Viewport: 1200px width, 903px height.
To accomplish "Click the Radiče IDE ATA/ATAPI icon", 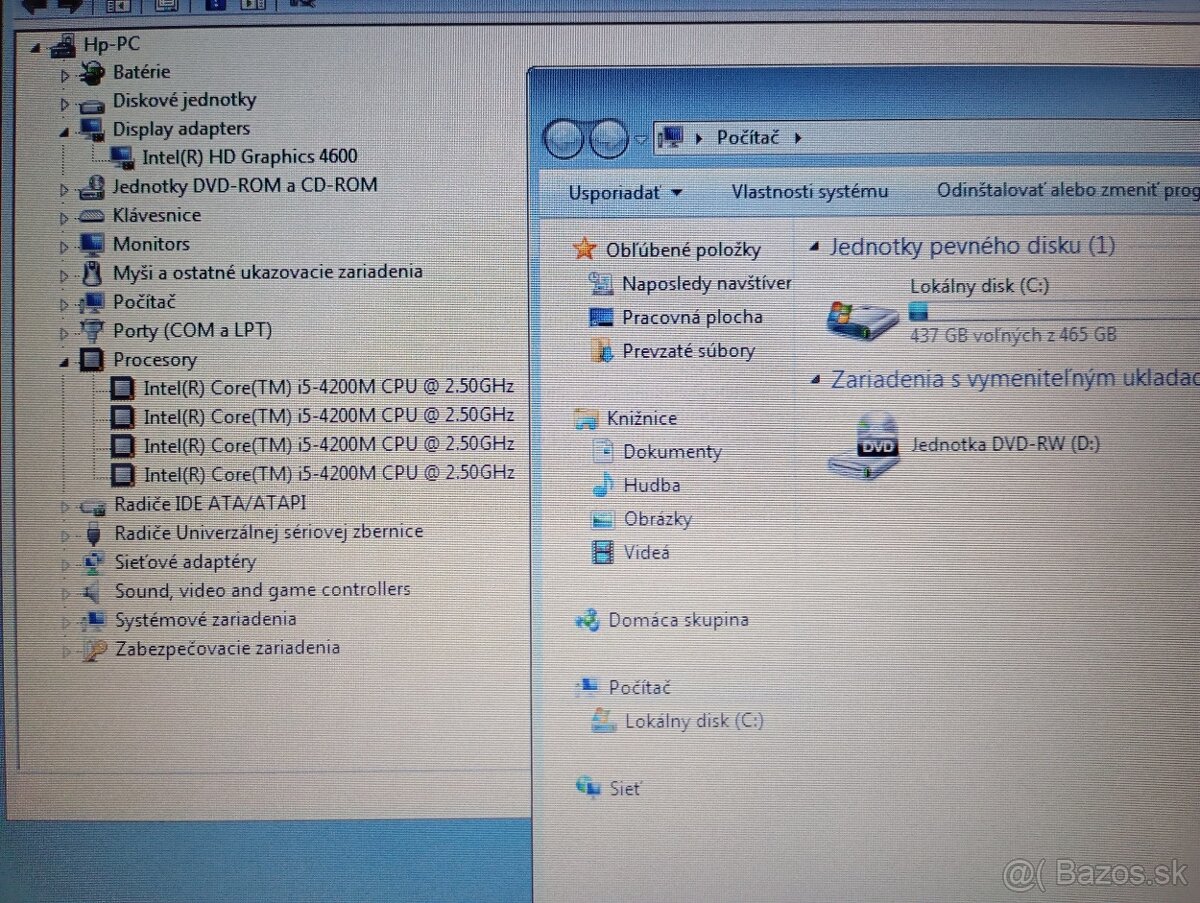I will [93, 506].
